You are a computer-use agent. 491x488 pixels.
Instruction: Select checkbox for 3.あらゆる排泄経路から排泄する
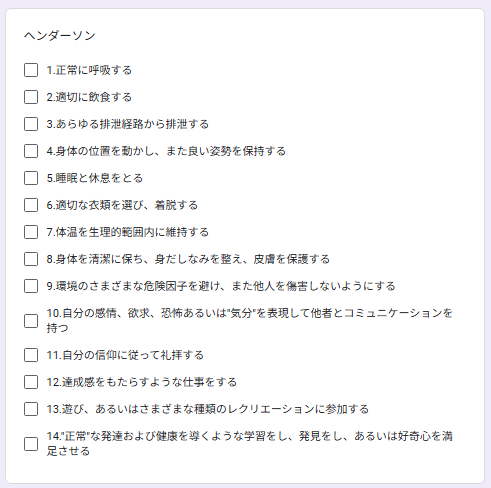pos(31,124)
